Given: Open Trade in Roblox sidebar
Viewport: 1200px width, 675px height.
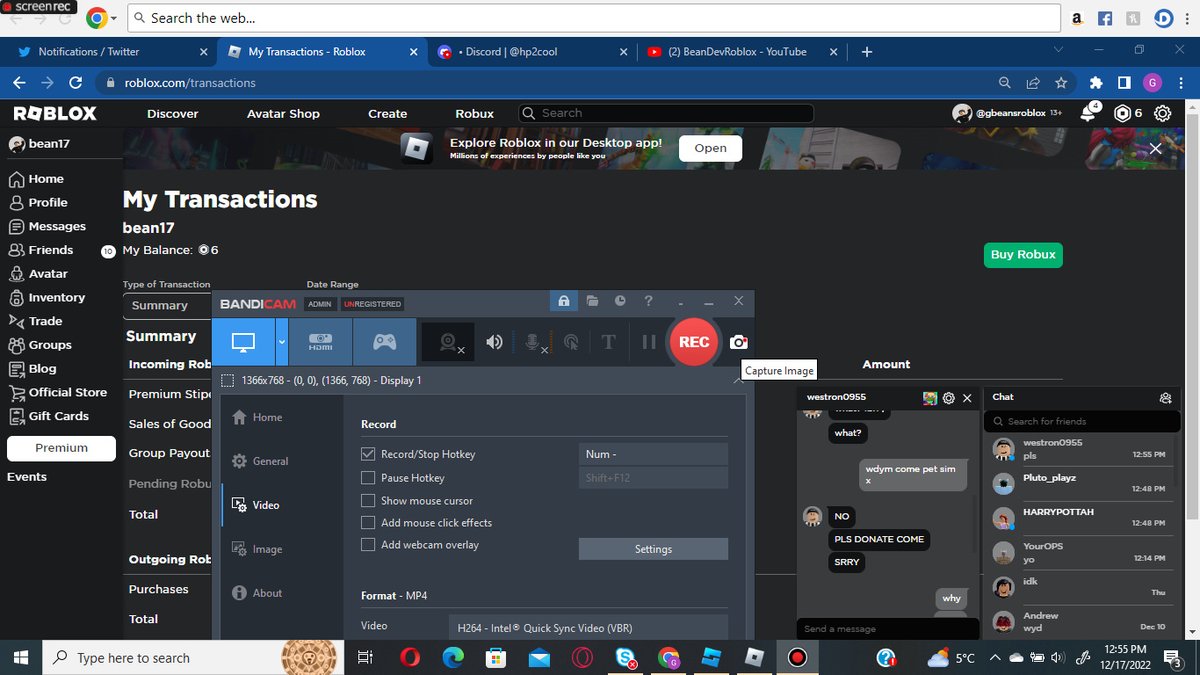Looking at the screenshot, I should pos(36,321).
